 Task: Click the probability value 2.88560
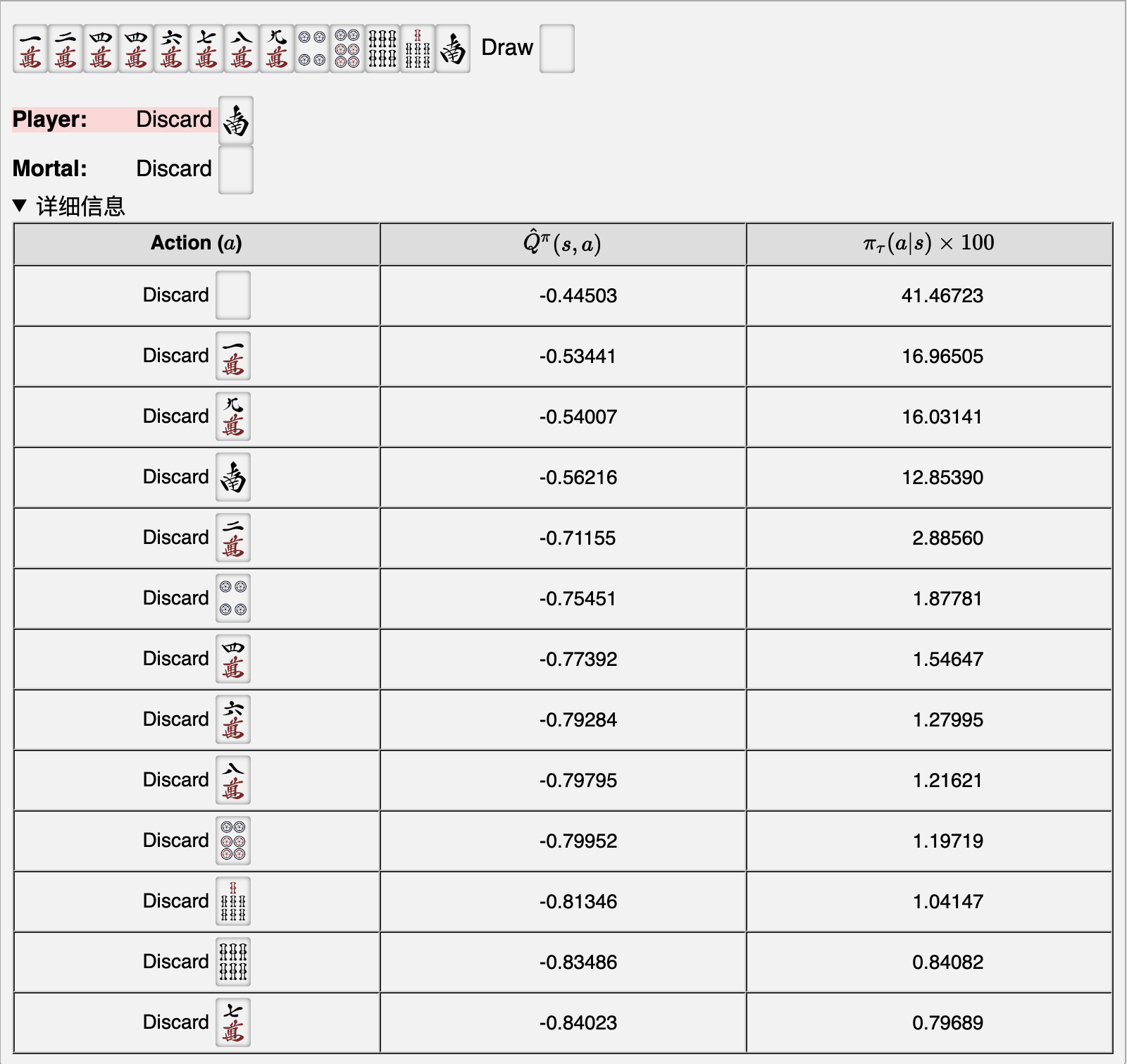click(x=947, y=538)
